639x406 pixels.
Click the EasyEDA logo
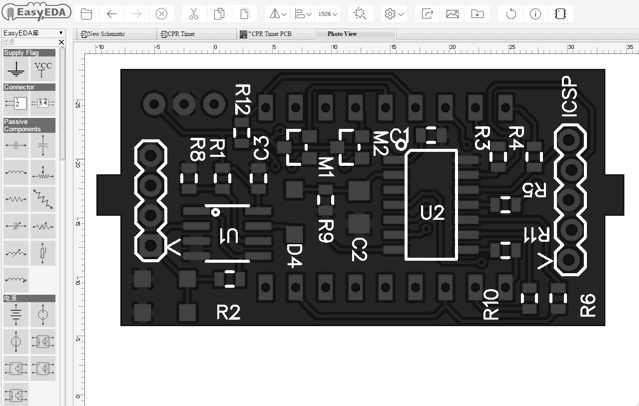pos(34,14)
